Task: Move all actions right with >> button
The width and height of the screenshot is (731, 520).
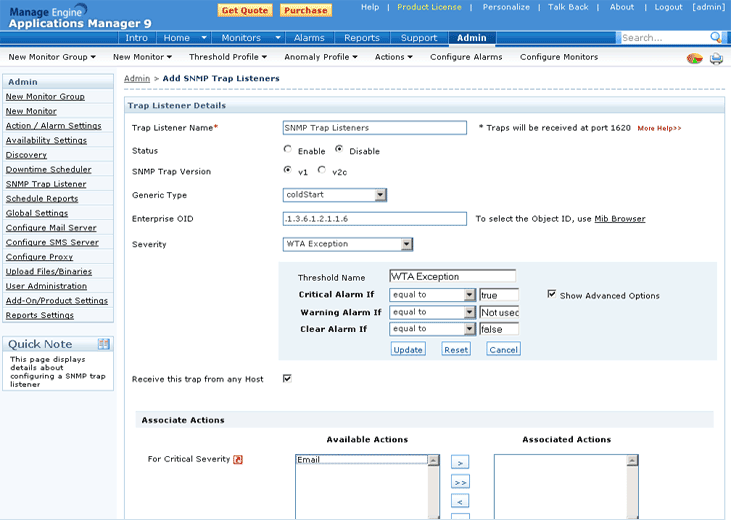Action: click(460, 482)
